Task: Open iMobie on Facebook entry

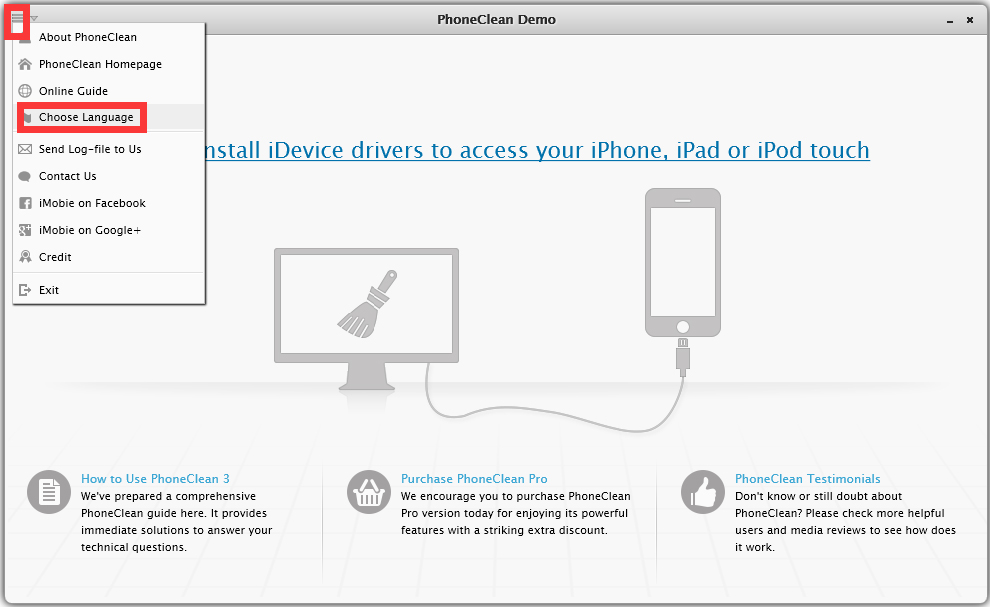Action: coord(92,203)
